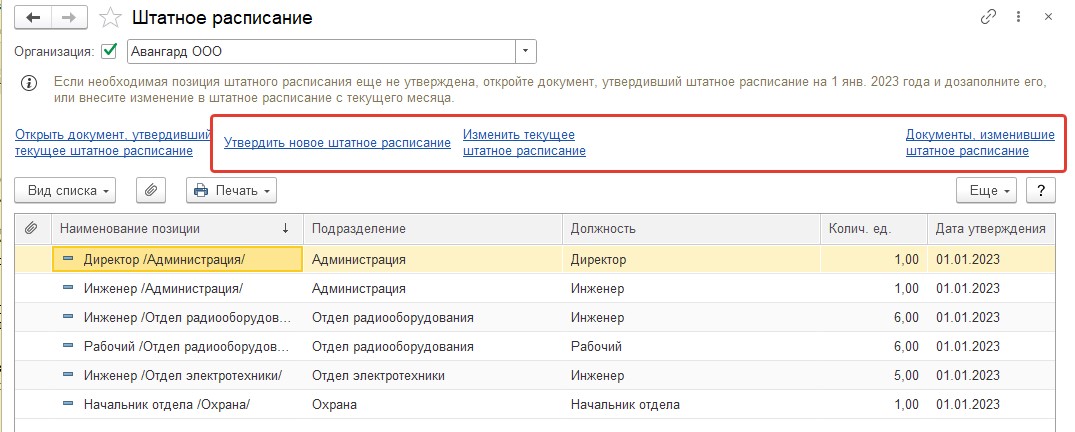1075x432 pixels.
Task: Copy link using the chain icon
Action: click(x=988, y=17)
